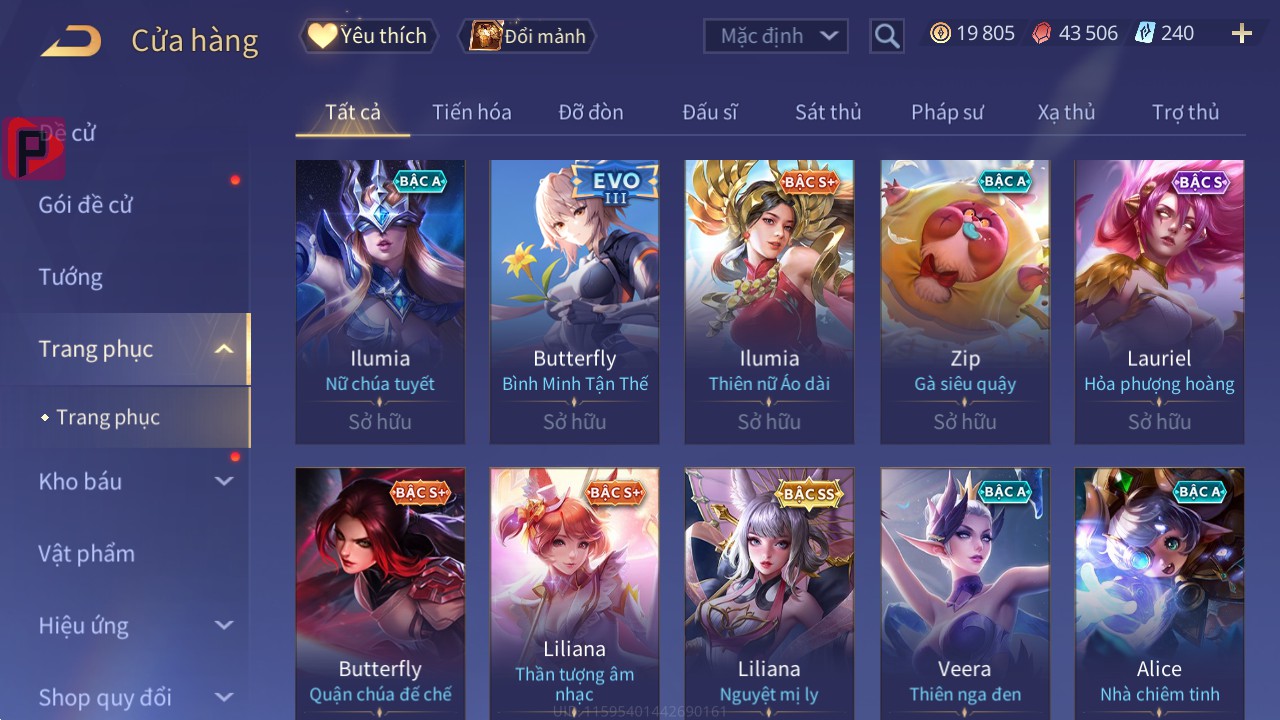Open the Mặc định sort dropdown
This screenshot has height=720, width=1280.
point(776,36)
